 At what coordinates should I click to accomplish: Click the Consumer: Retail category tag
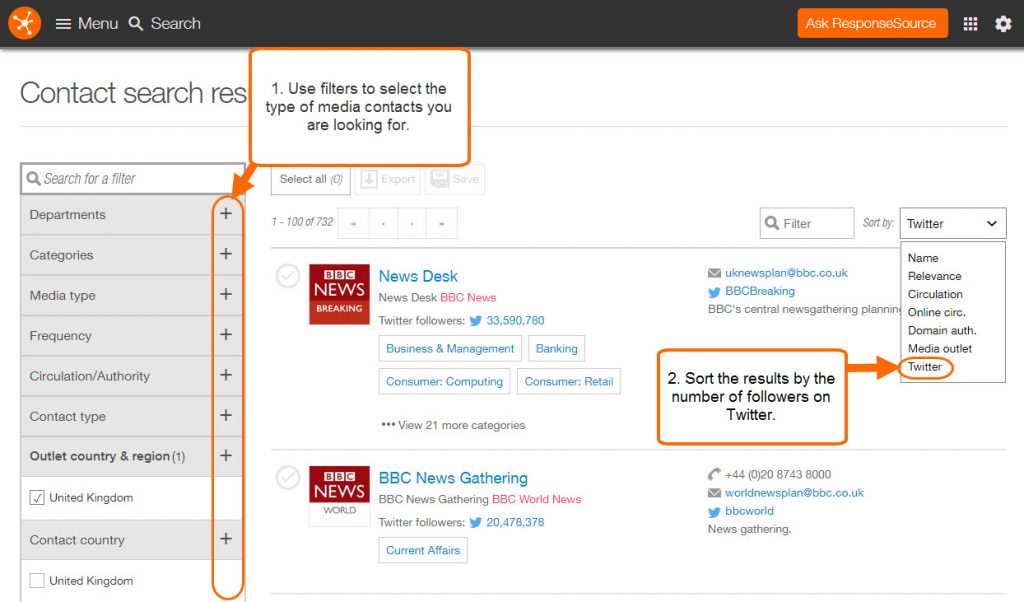tap(569, 381)
